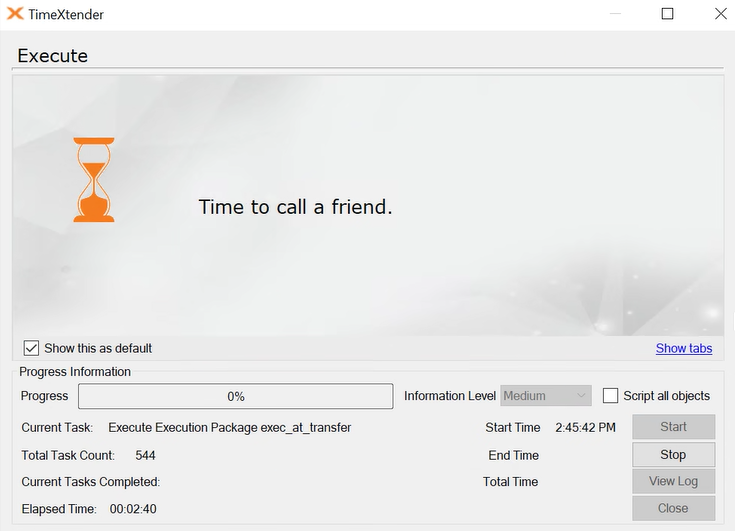The width and height of the screenshot is (735, 531).
Task: Click the Total Task Count value 544
Action: pos(145,455)
